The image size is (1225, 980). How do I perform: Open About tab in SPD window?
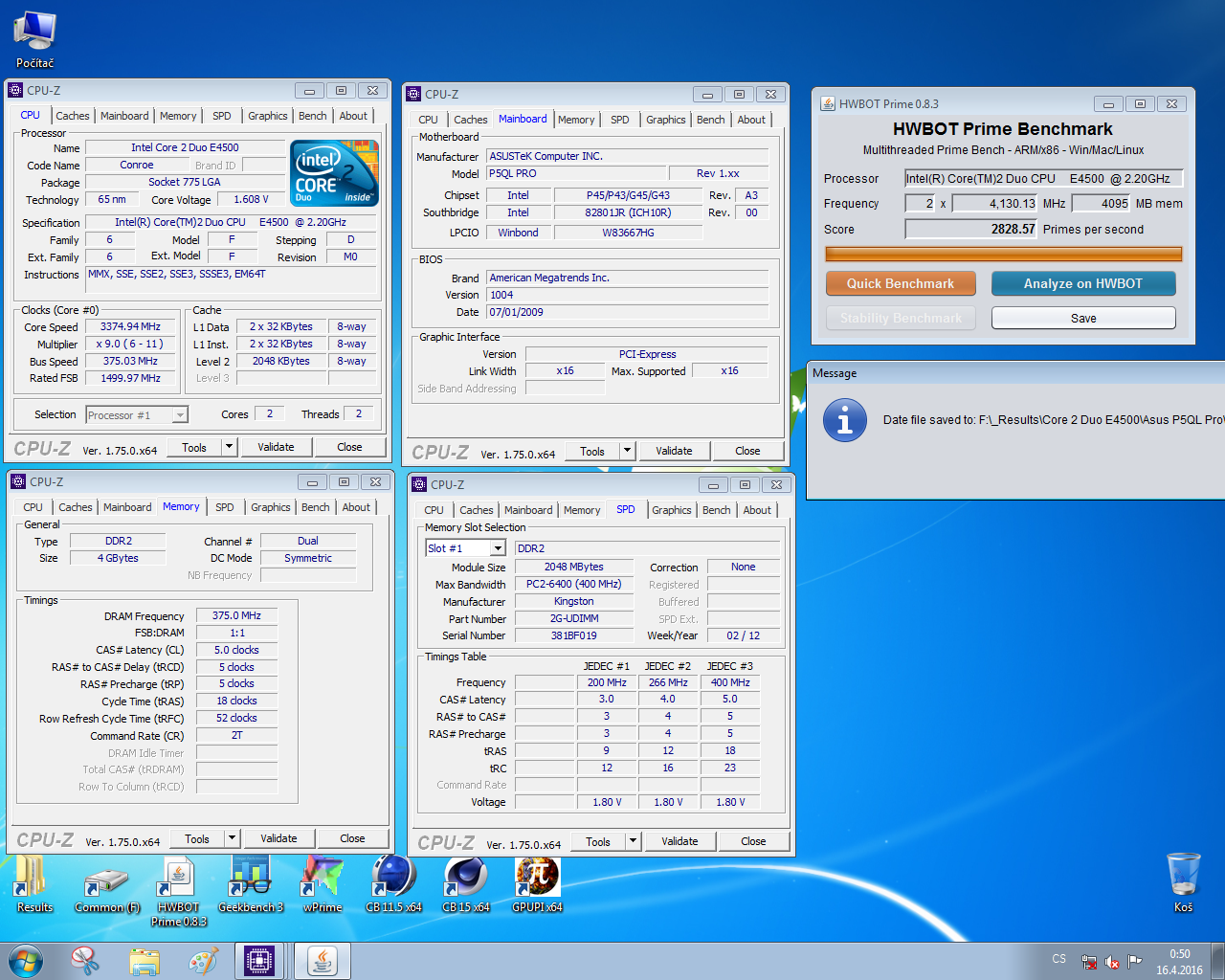pyautogui.click(x=757, y=510)
